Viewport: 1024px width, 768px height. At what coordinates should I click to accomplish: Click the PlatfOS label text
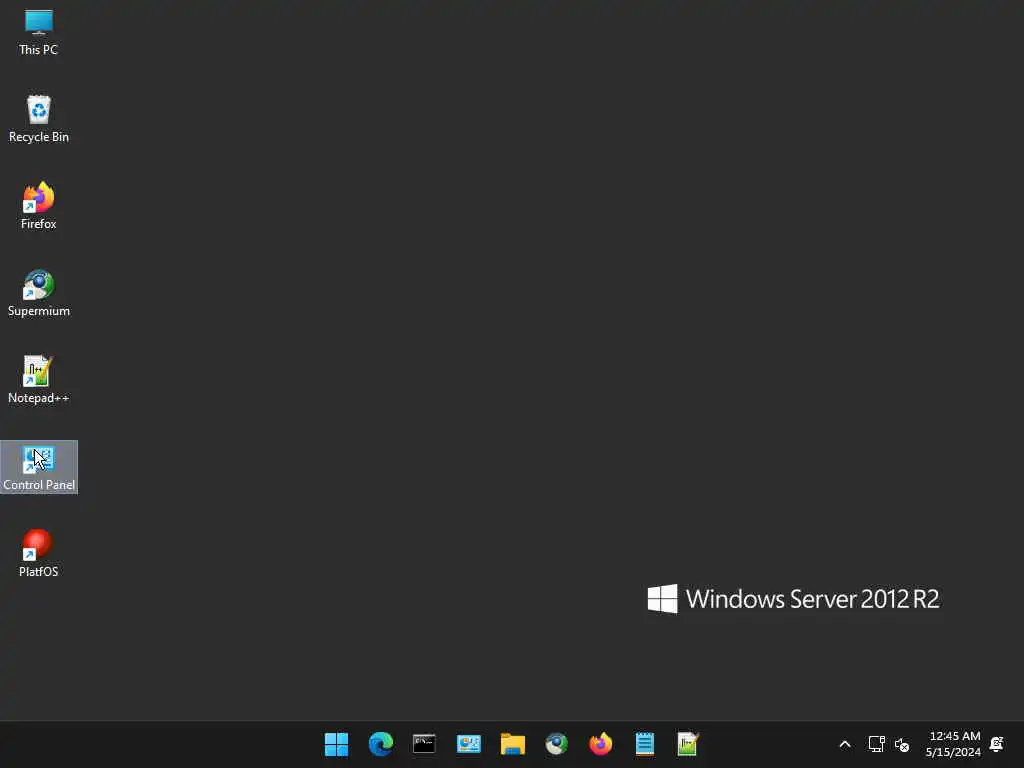(39, 571)
